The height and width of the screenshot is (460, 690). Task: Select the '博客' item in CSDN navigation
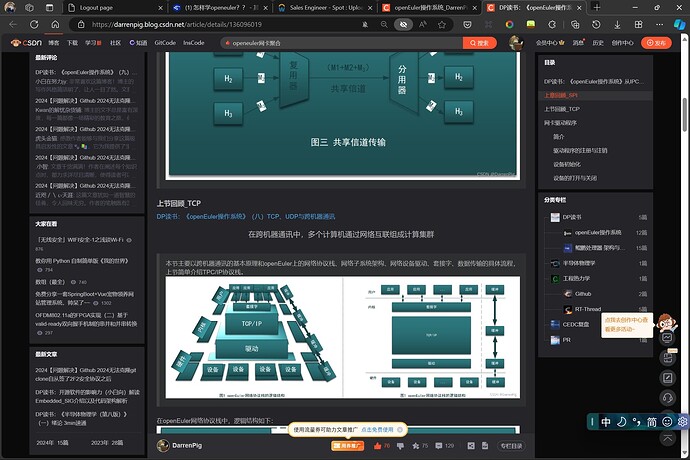[x=53, y=43]
